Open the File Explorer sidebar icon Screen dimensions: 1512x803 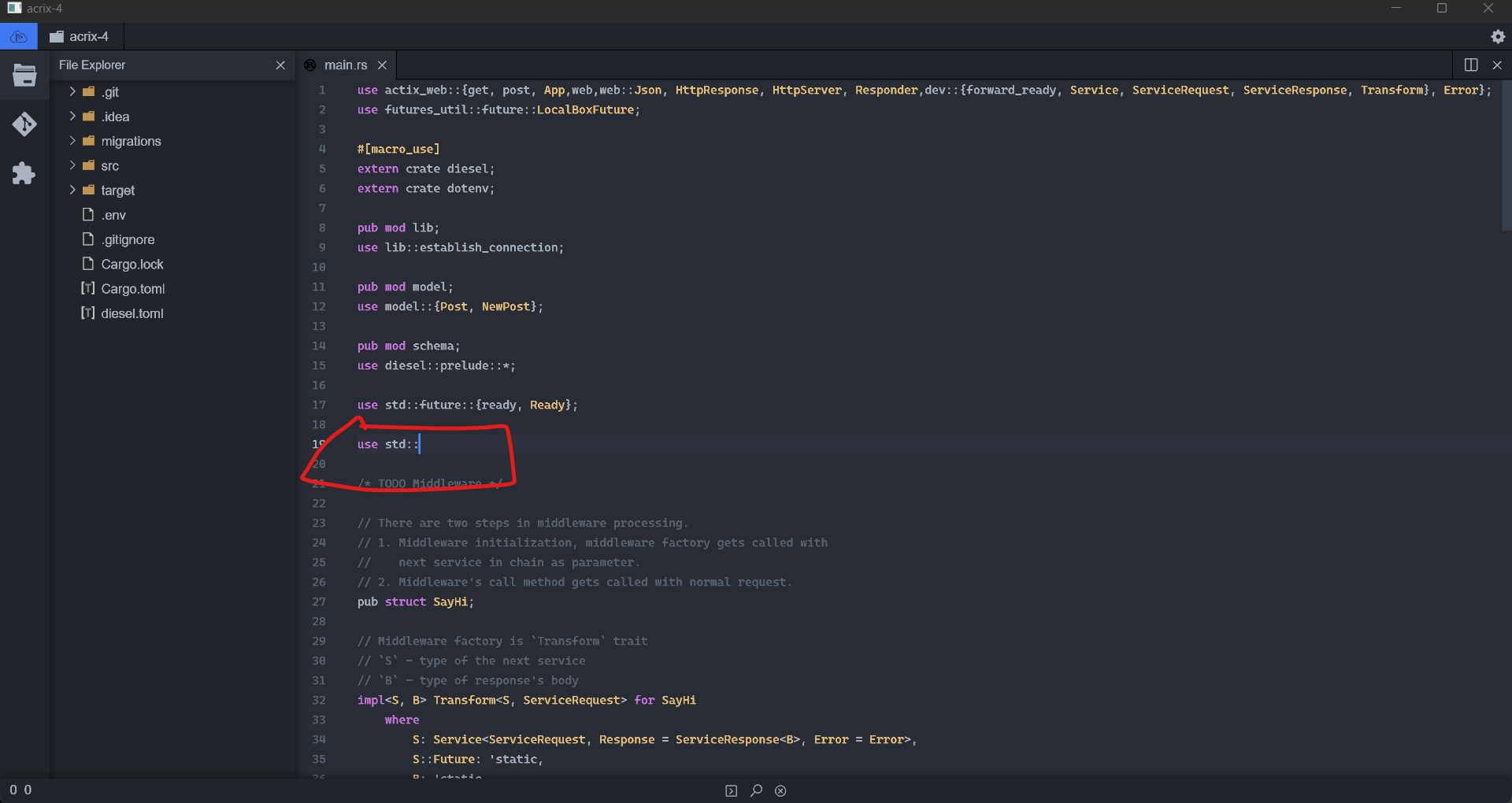[x=24, y=76]
